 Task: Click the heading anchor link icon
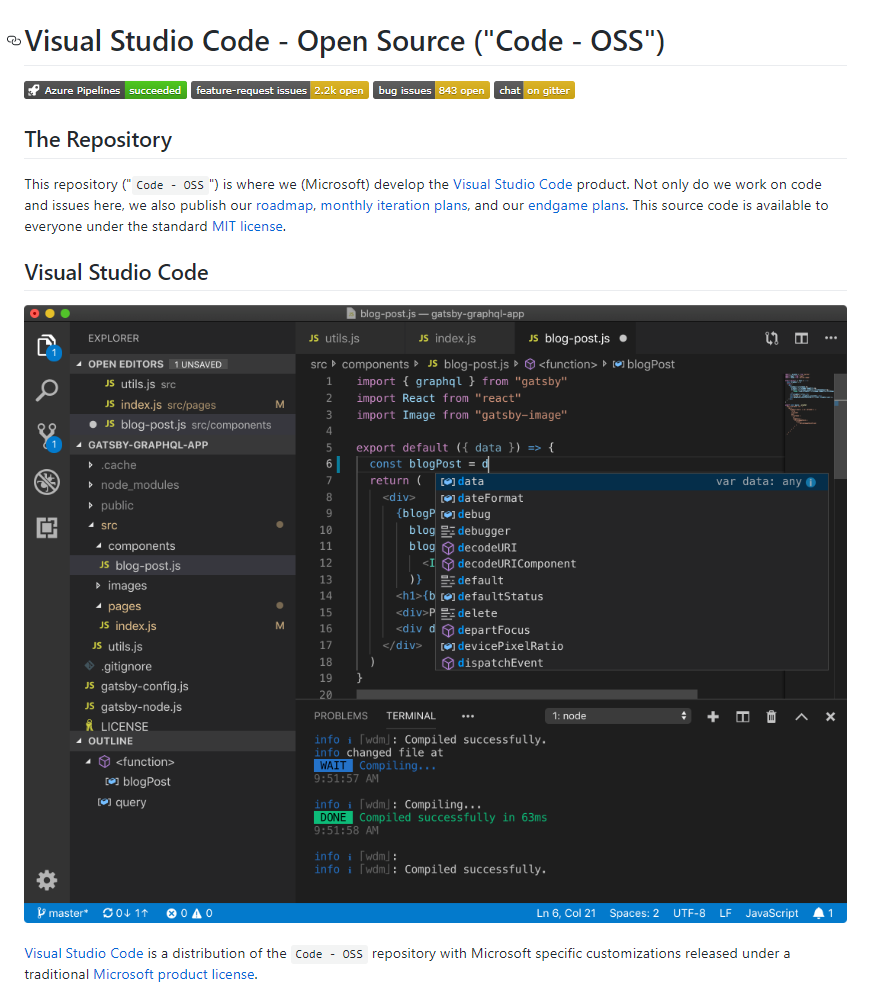click(x=14, y=41)
